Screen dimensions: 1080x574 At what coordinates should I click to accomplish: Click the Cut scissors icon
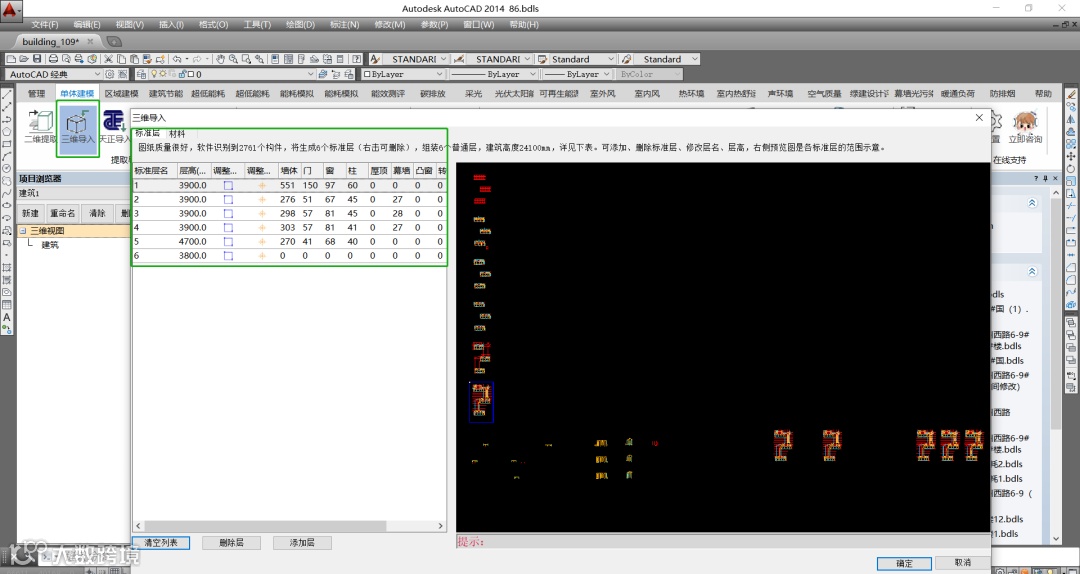pyautogui.click(x=109, y=59)
